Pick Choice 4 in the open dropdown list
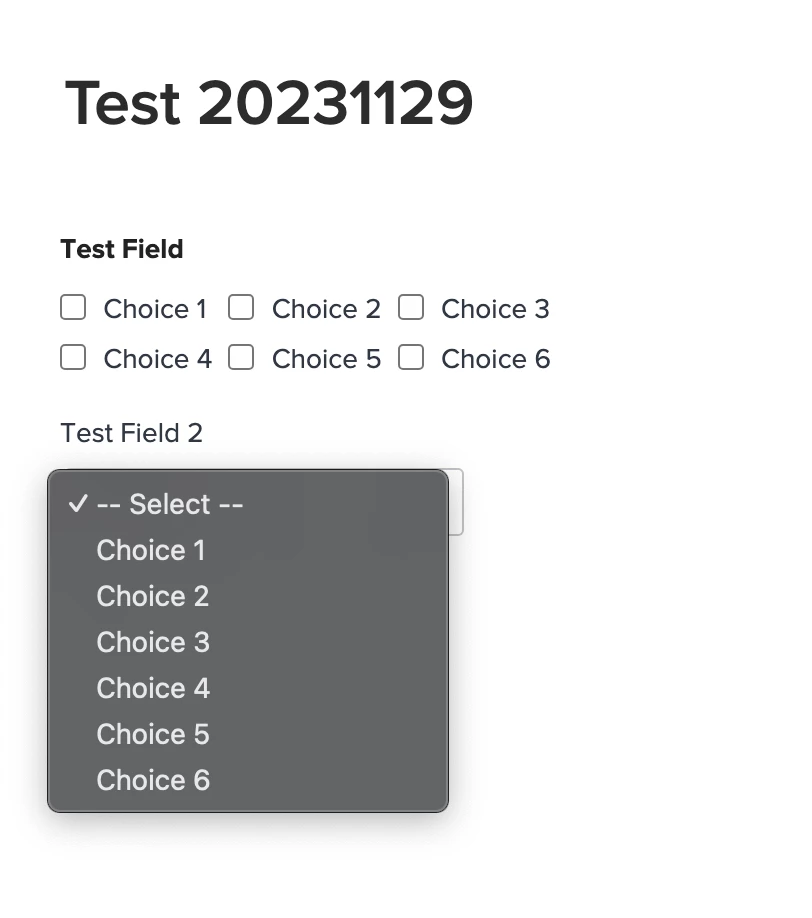The height and width of the screenshot is (918, 812). pos(152,688)
